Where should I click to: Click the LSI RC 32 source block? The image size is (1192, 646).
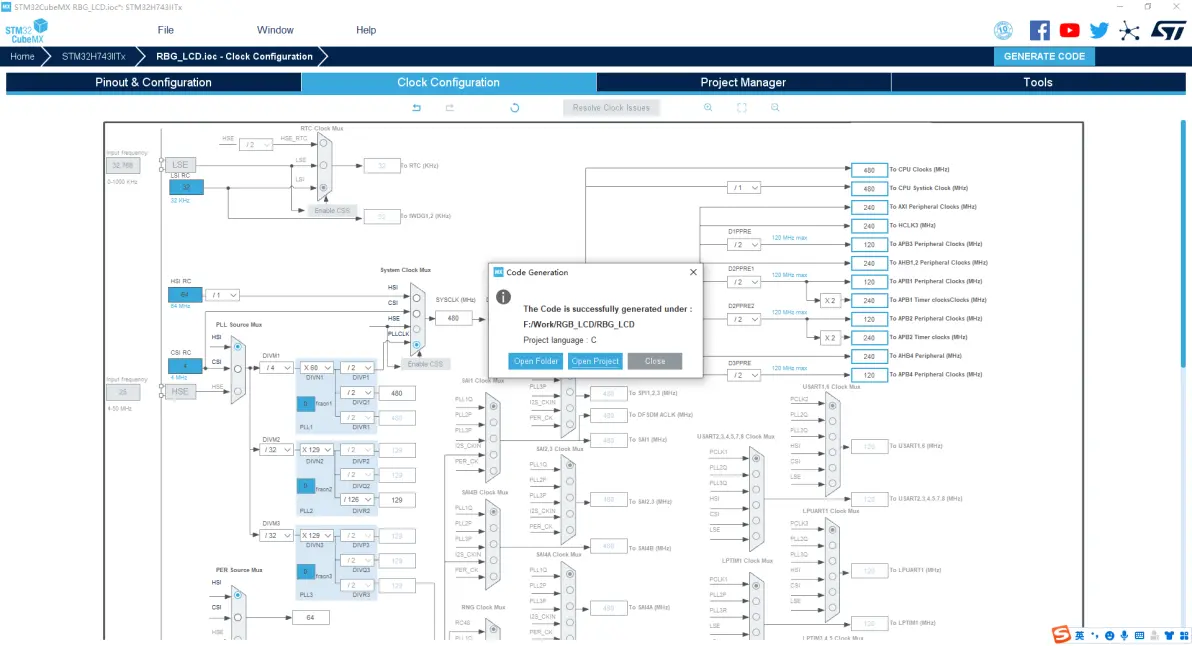pos(185,187)
